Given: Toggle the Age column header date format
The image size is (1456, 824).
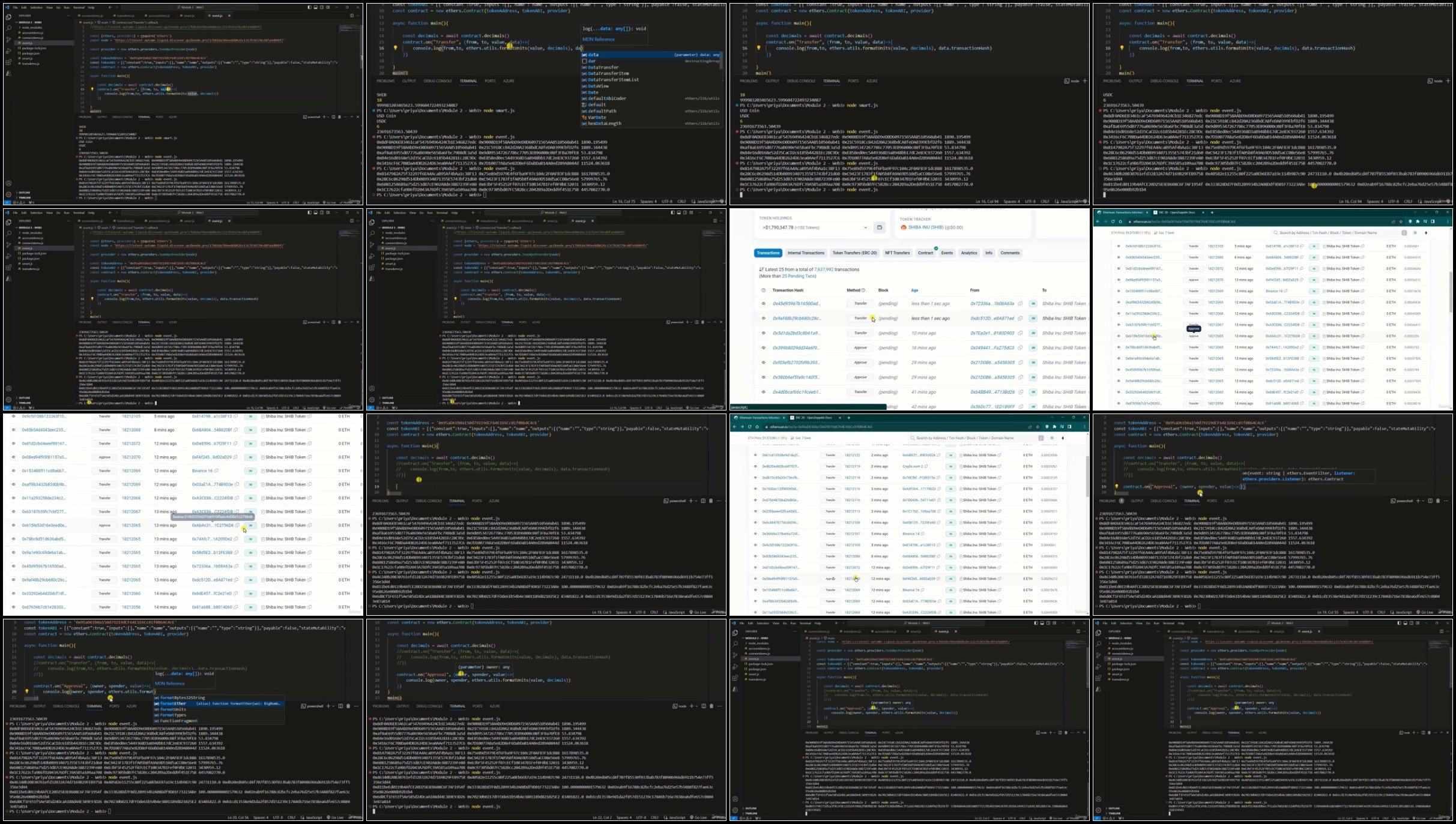Looking at the screenshot, I should (x=914, y=290).
